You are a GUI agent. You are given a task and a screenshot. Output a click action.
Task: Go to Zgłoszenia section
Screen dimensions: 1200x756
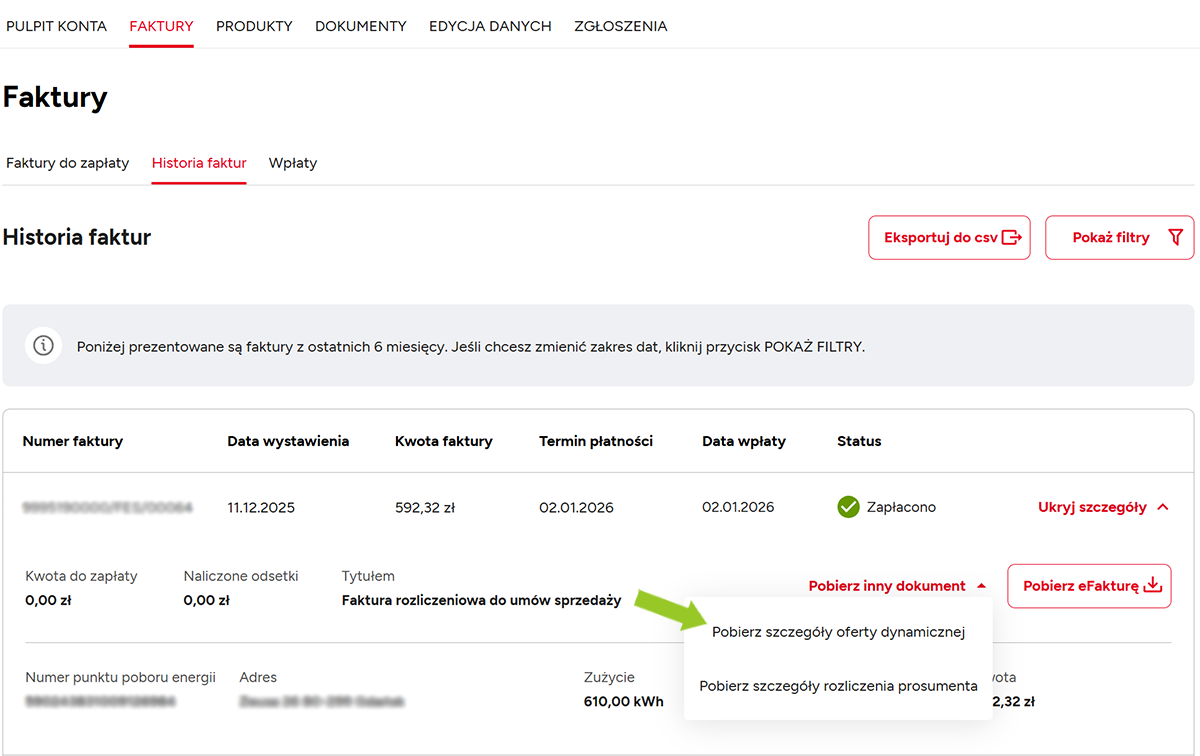(620, 26)
